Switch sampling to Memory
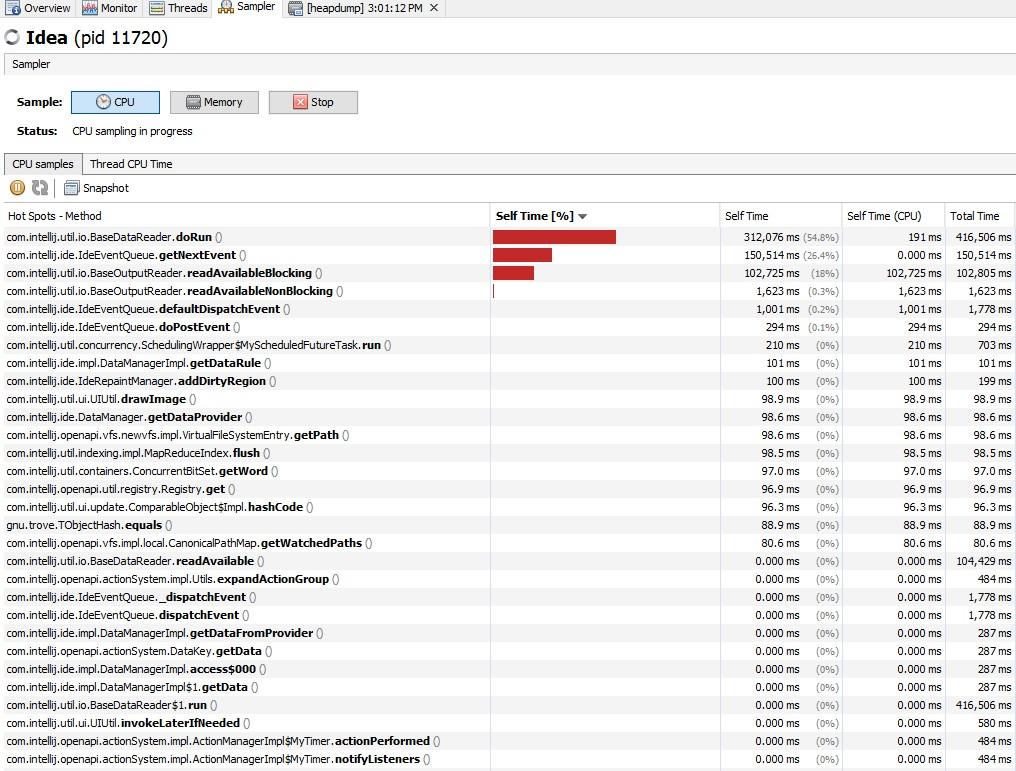1016x771 pixels. click(x=214, y=102)
